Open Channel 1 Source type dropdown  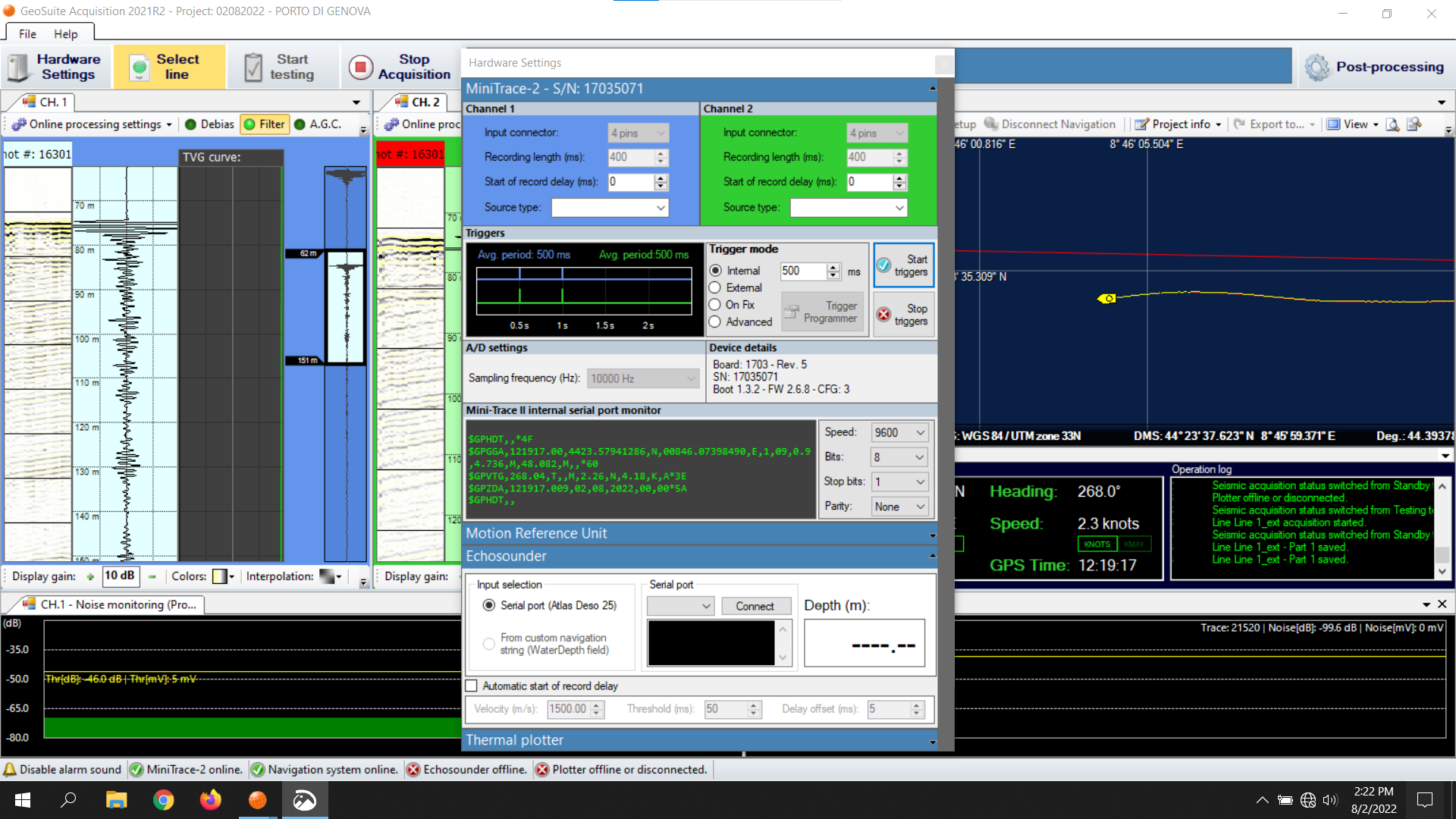[610, 208]
